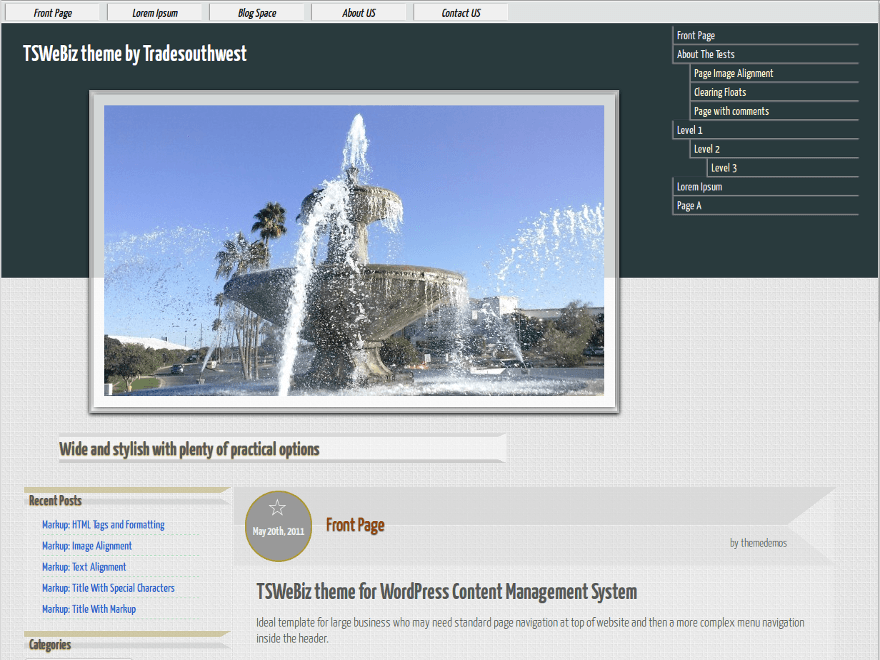
Task: Open the Front Page navigation tab
Action: tap(52, 12)
